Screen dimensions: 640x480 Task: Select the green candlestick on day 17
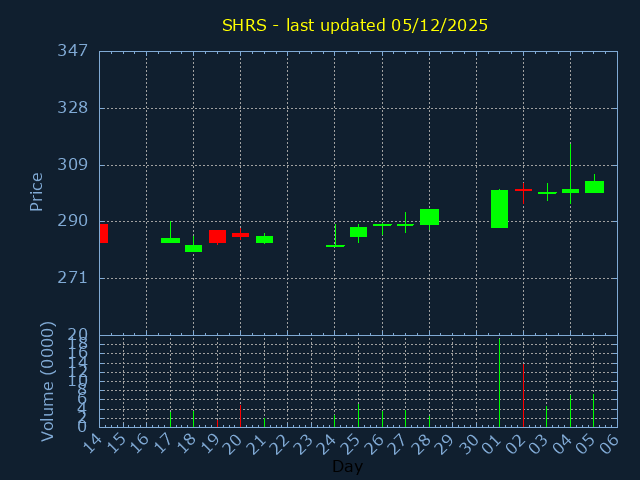pos(170,240)
